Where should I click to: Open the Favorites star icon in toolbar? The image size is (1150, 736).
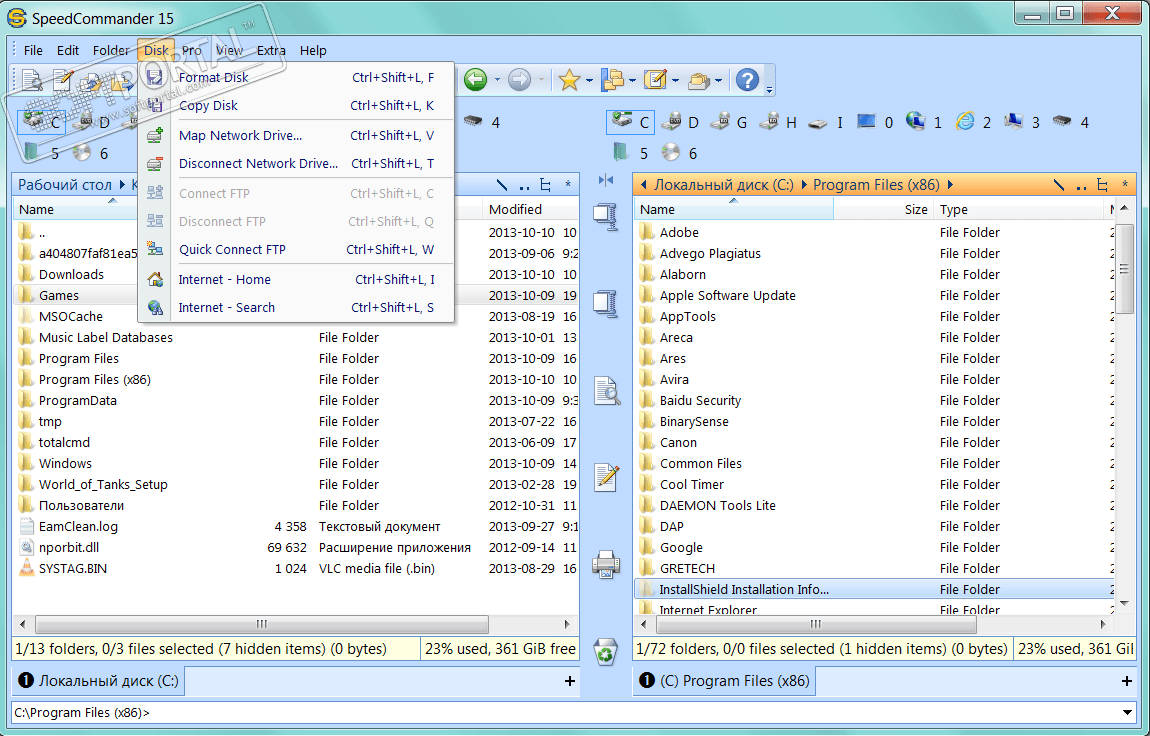pos(569,79)
